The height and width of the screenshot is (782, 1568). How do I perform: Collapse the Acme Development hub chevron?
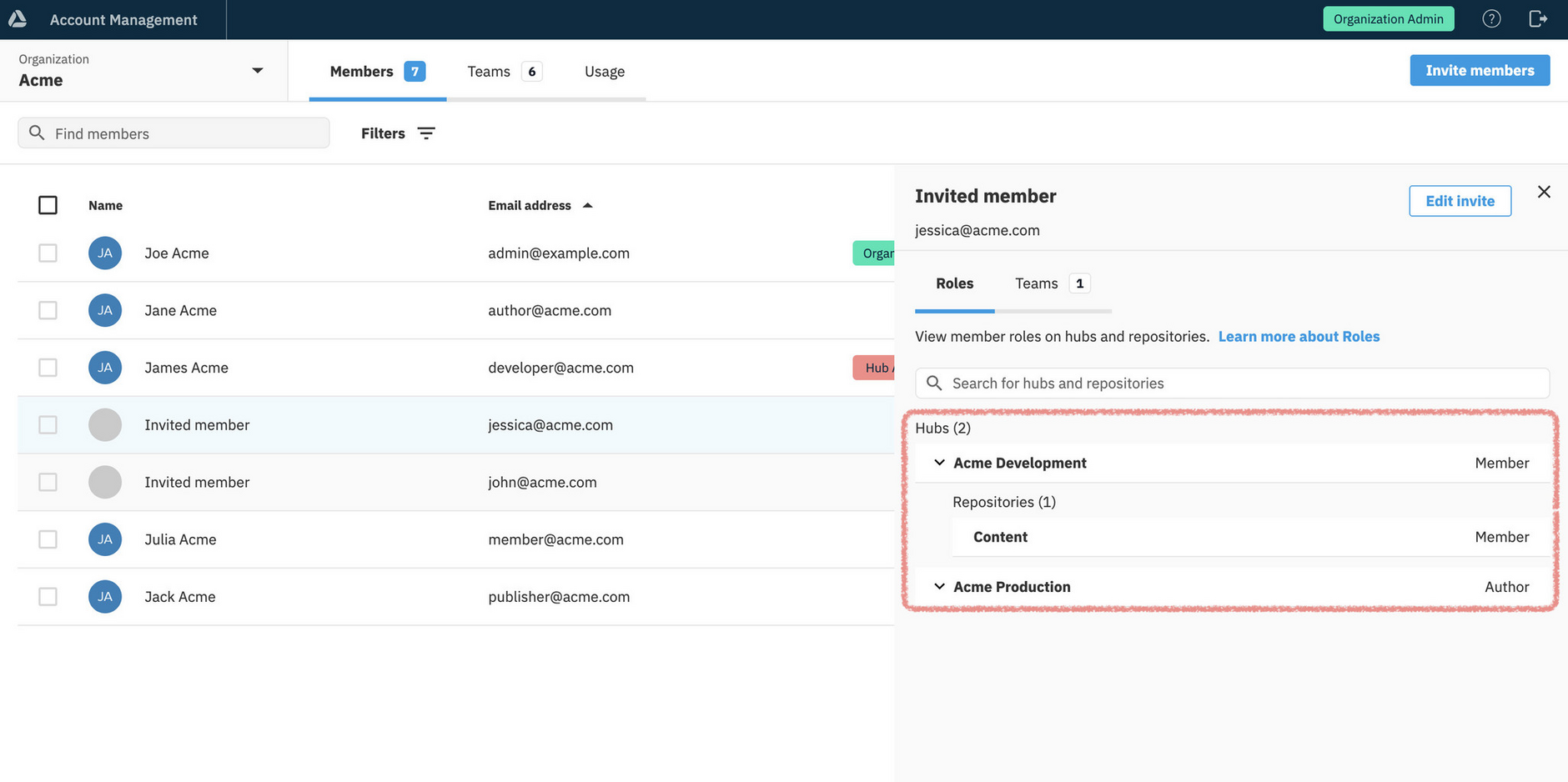pyautogui.click(x=939, y=463)
